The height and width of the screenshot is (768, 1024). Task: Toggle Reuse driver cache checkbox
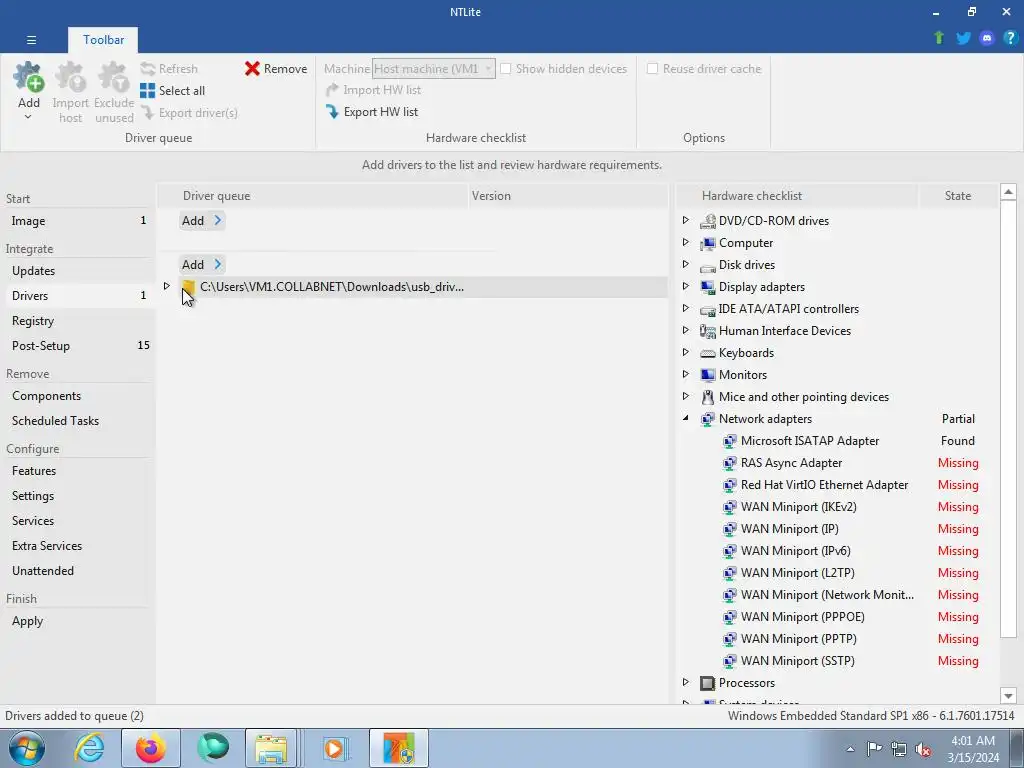(652, 69)
